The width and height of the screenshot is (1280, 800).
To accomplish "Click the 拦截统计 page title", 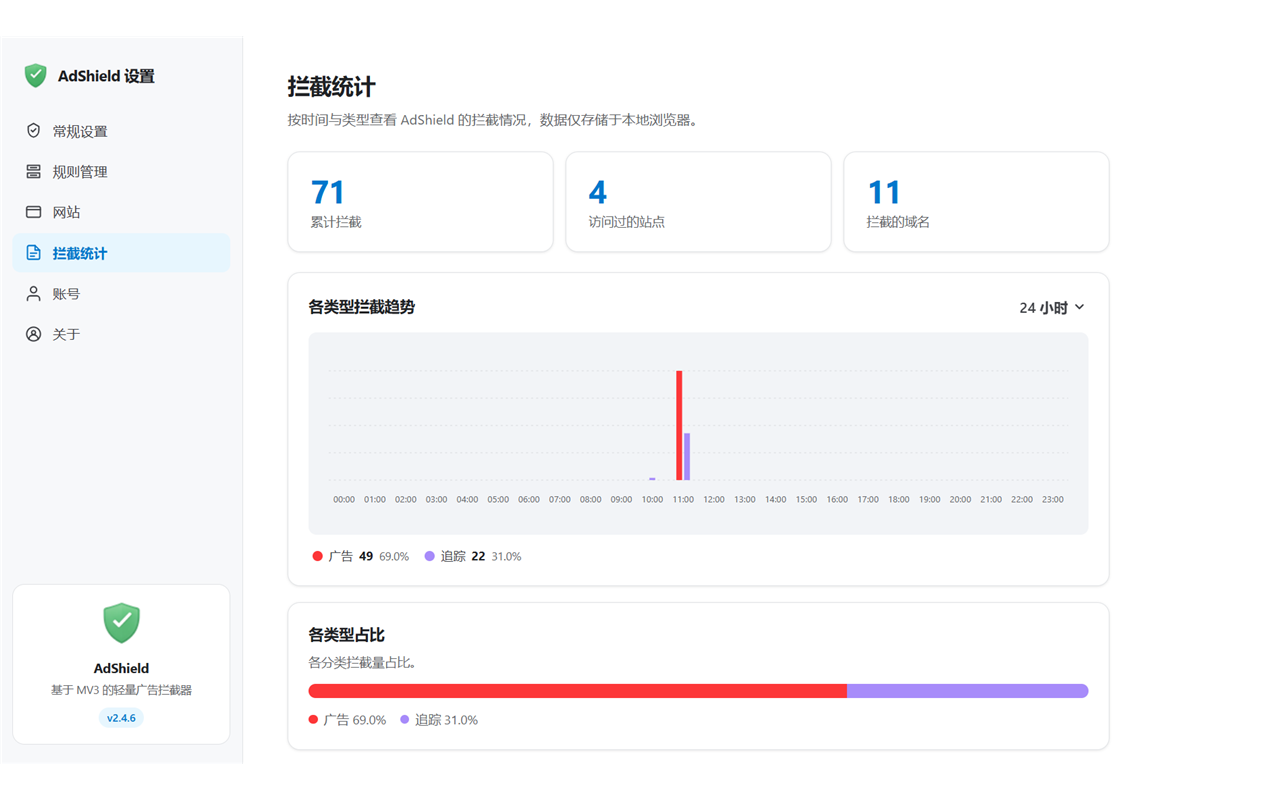I will tap(331, 87).
